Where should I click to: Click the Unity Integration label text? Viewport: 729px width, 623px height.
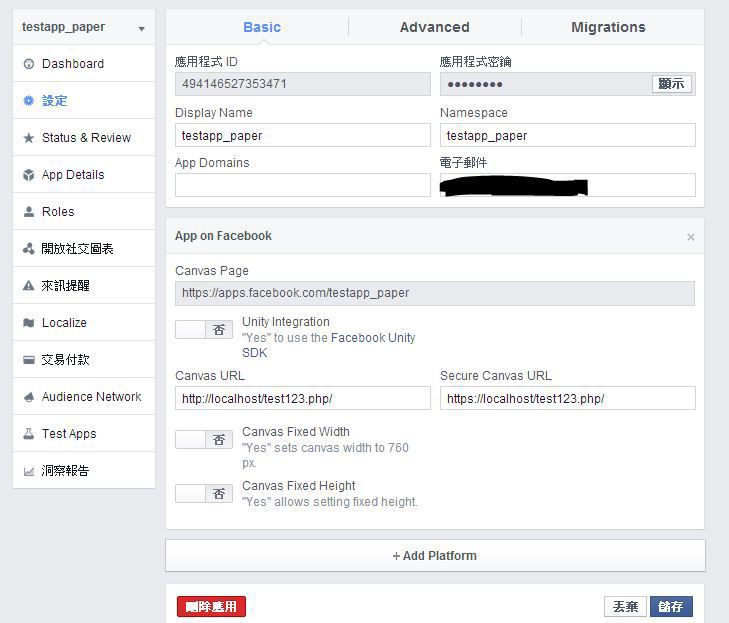tap(285, 322)
